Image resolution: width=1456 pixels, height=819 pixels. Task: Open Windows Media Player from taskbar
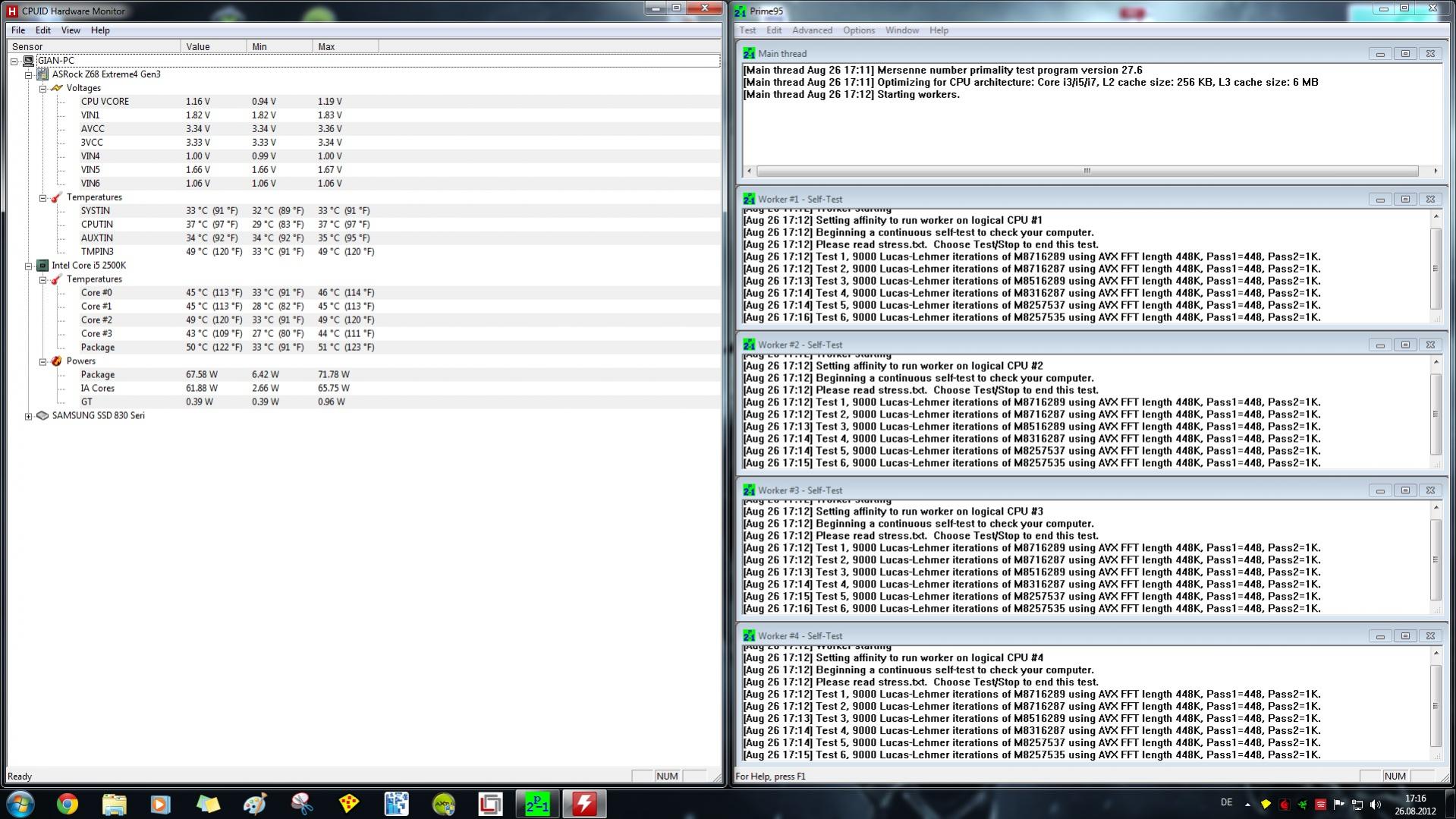(x=160, y=804)
